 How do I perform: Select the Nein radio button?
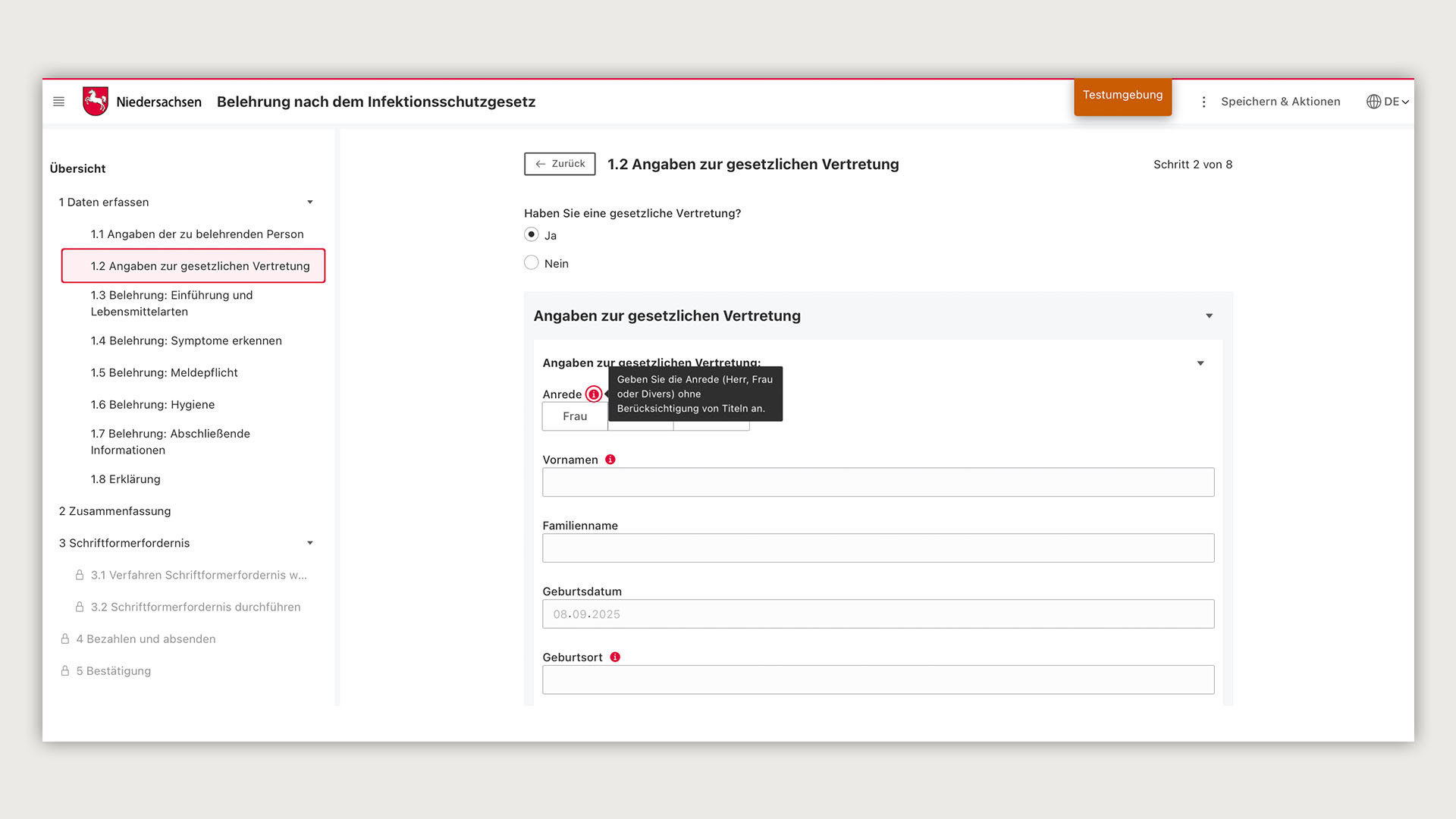532,263
